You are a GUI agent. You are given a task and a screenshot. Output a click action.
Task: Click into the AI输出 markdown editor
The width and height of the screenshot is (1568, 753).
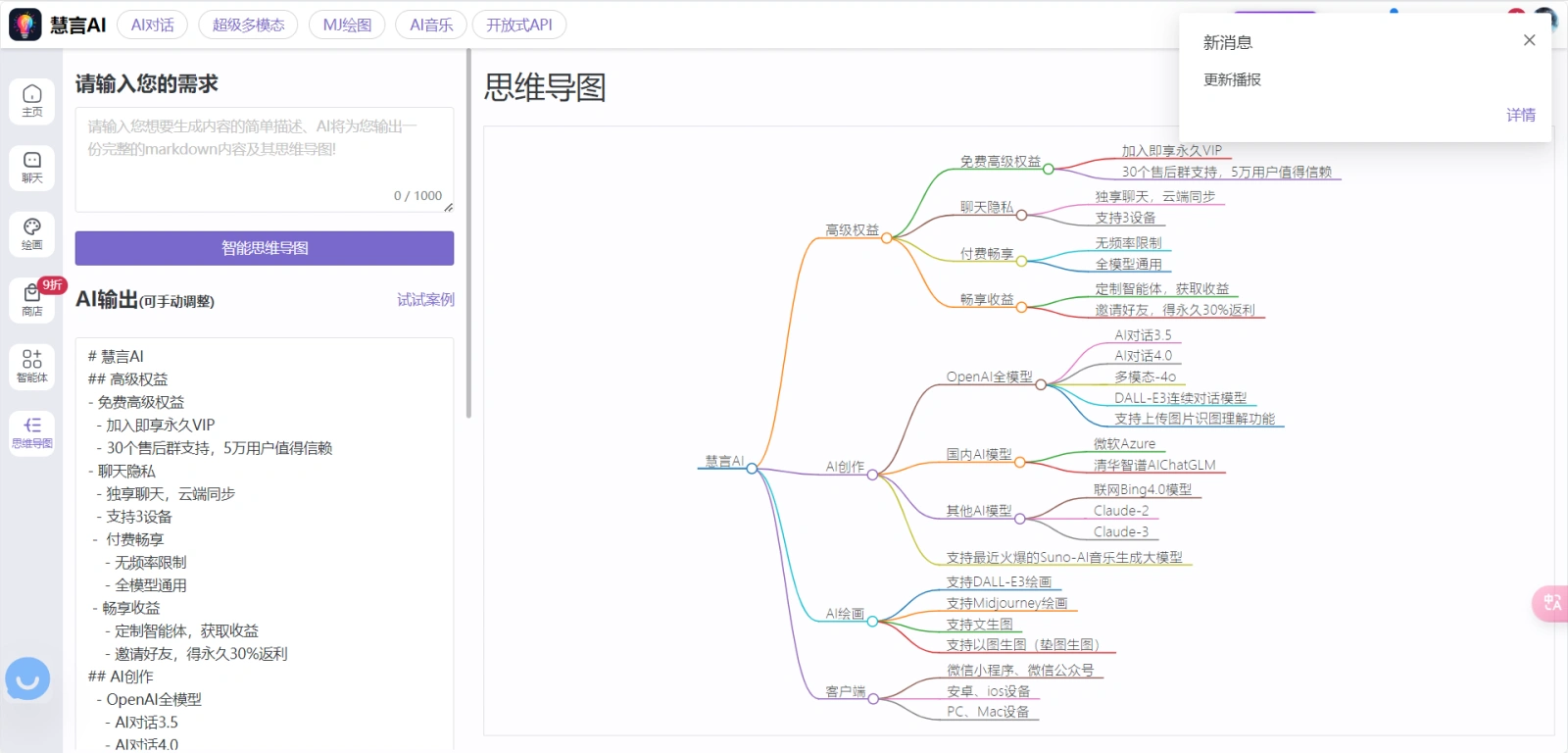[265, 545]
